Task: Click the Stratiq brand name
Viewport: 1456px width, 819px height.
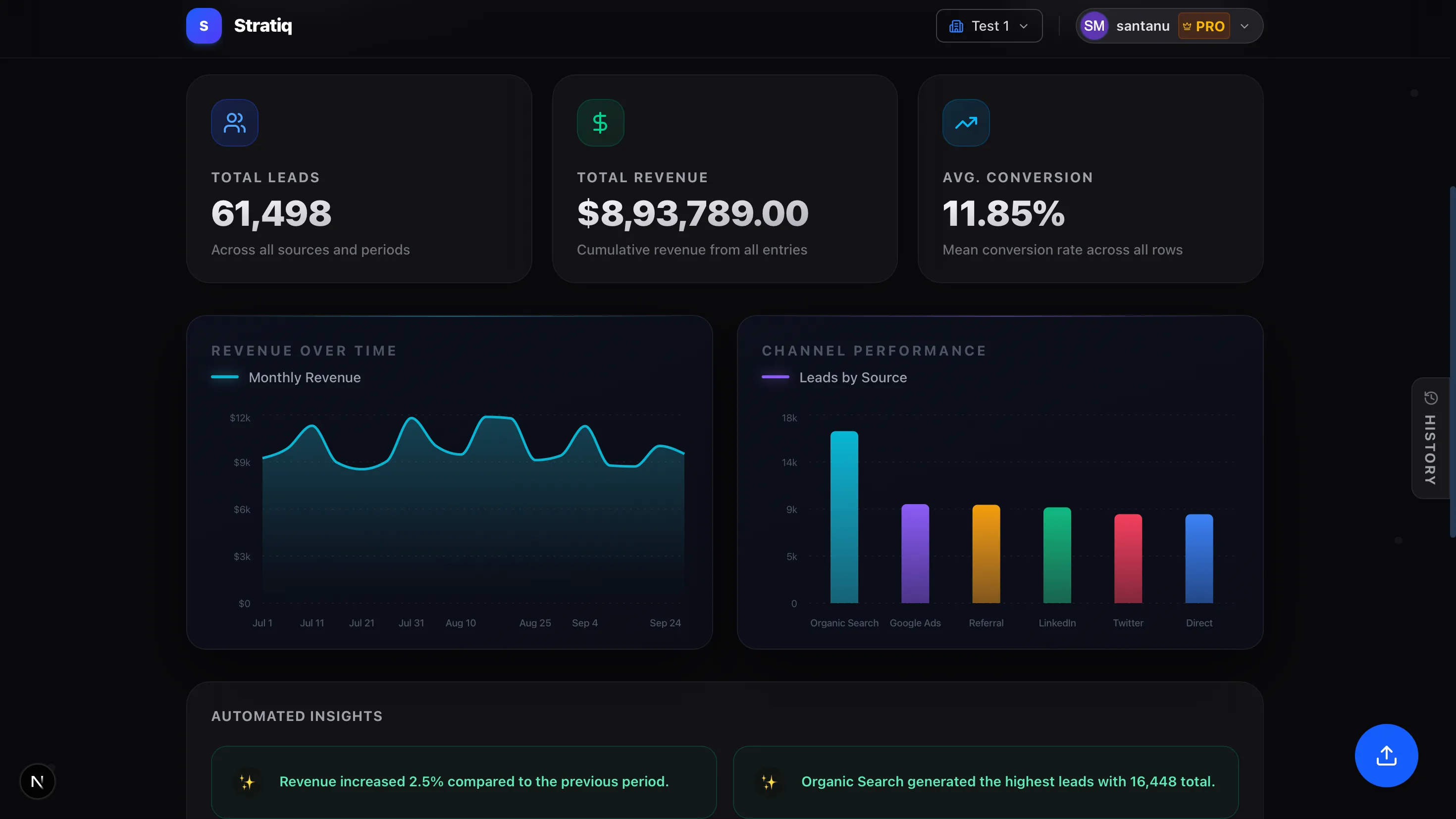Action: 263,26
